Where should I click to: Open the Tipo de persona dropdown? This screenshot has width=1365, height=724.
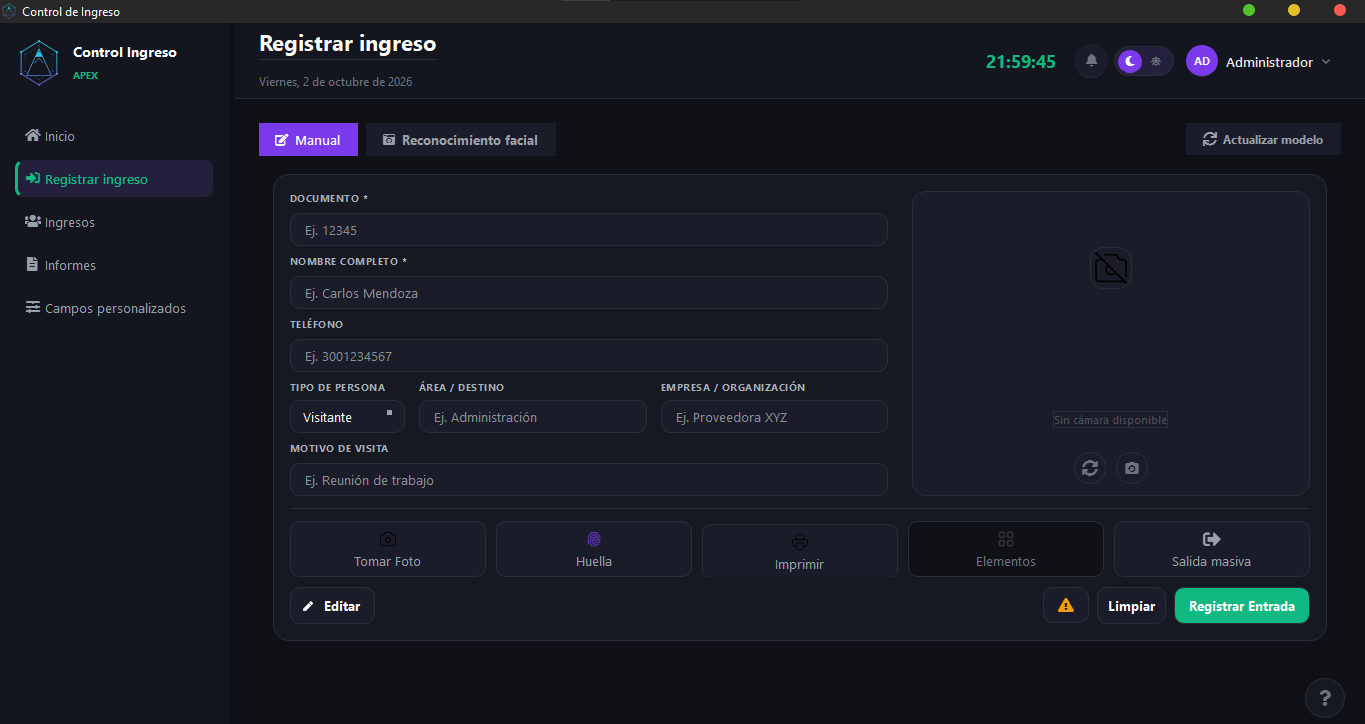click(x=347, y=417)
